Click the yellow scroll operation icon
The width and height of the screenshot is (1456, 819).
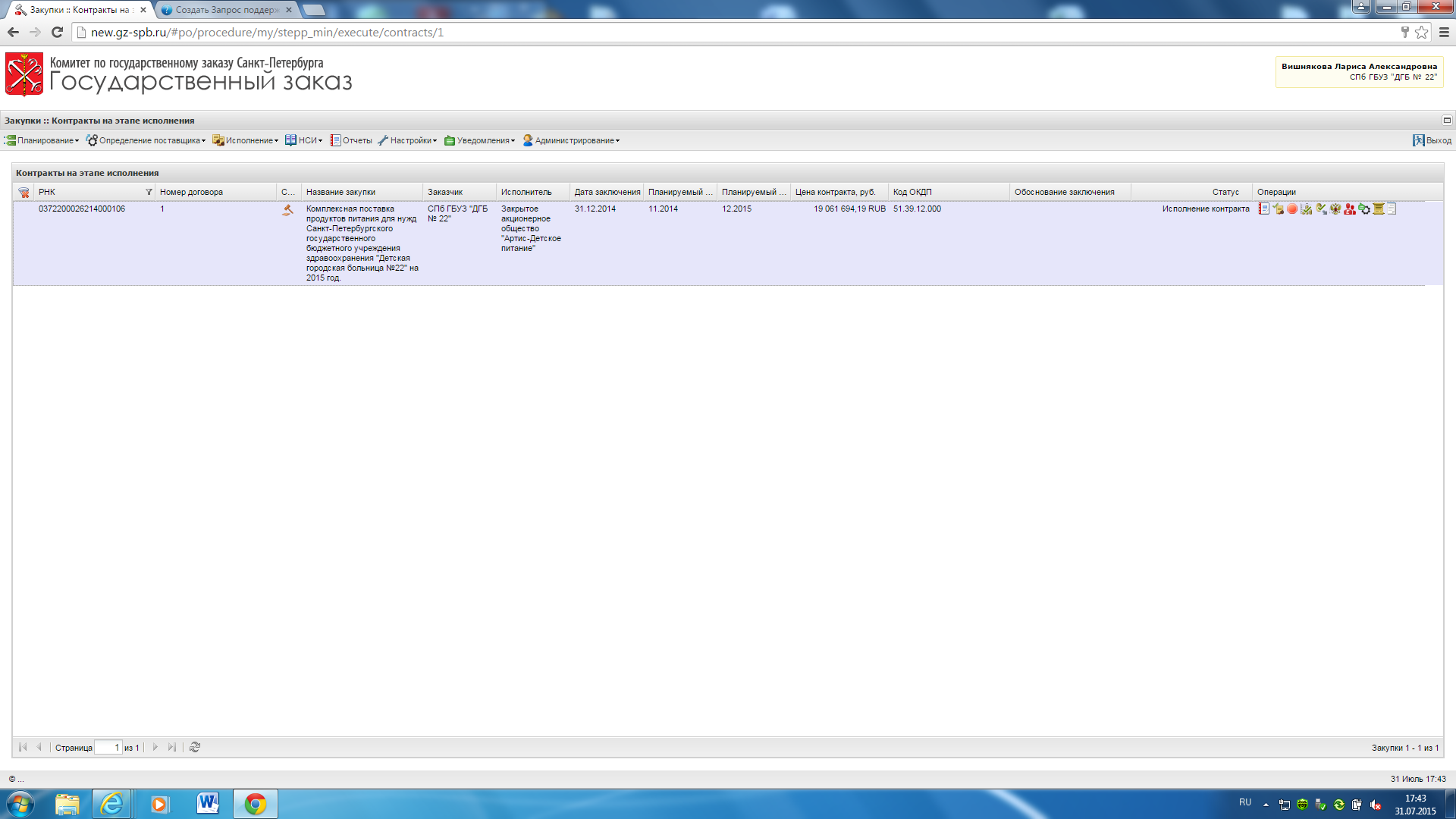pyautogui.click(x=1379, y=209)
